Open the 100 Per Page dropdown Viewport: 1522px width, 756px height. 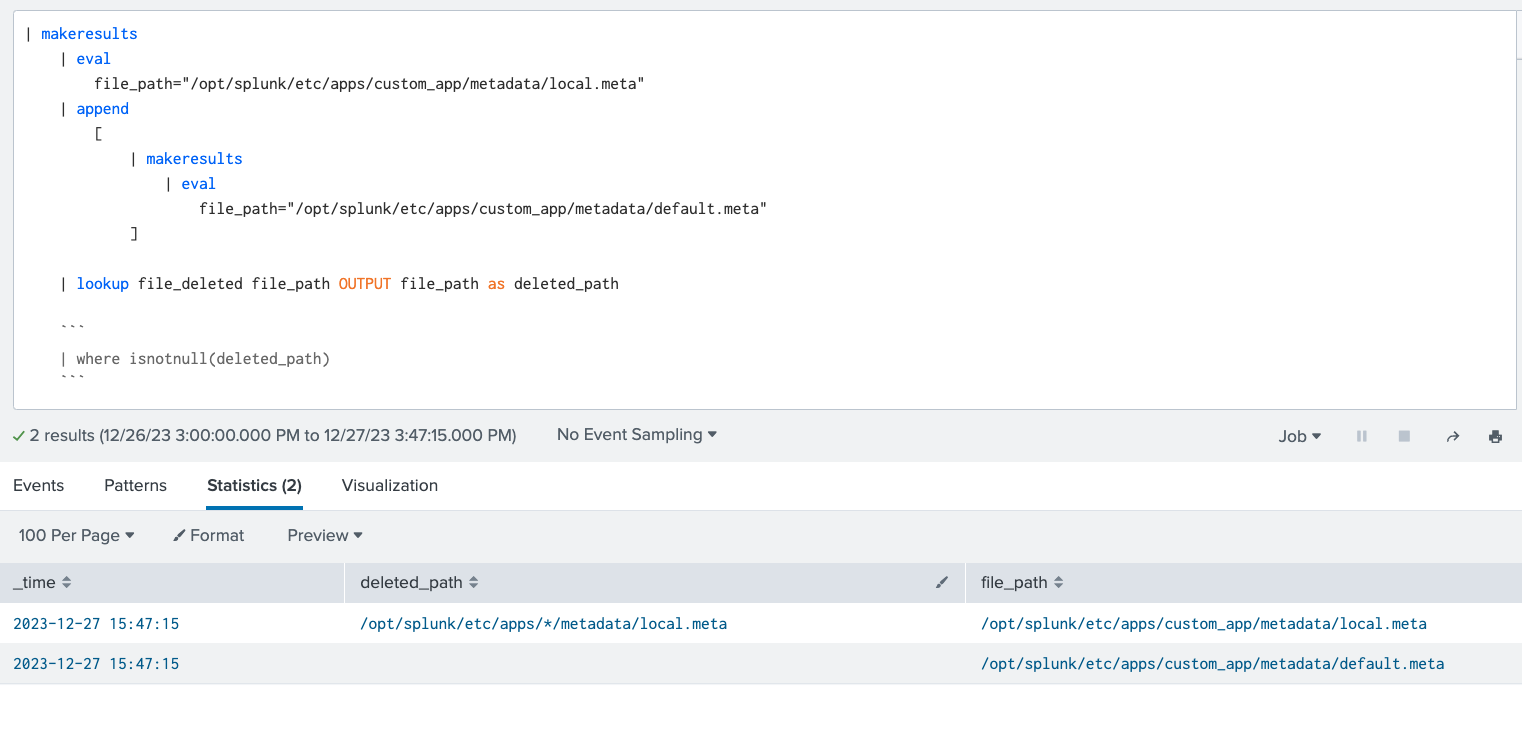tap(75, 535)
